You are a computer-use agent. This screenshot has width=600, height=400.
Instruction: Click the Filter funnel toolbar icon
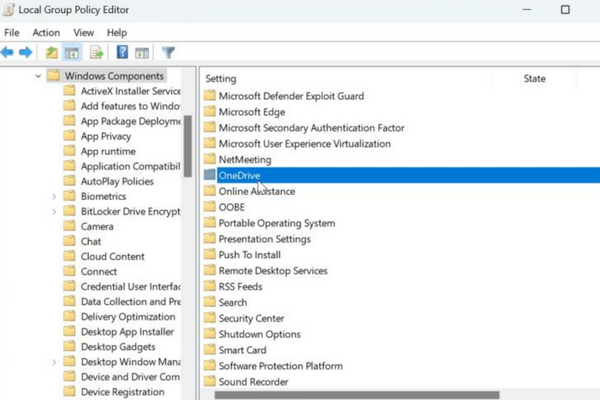(168, 52)
